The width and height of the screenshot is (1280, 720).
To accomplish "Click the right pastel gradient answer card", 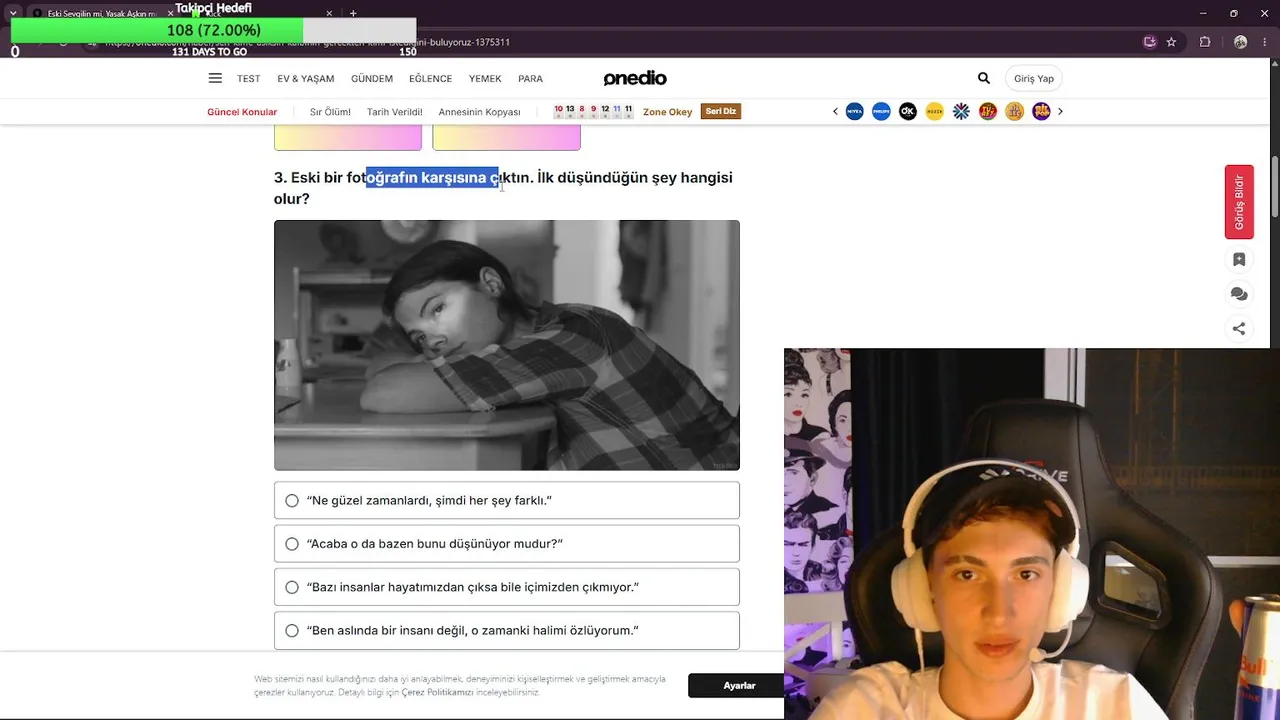I will click(506, 138).
